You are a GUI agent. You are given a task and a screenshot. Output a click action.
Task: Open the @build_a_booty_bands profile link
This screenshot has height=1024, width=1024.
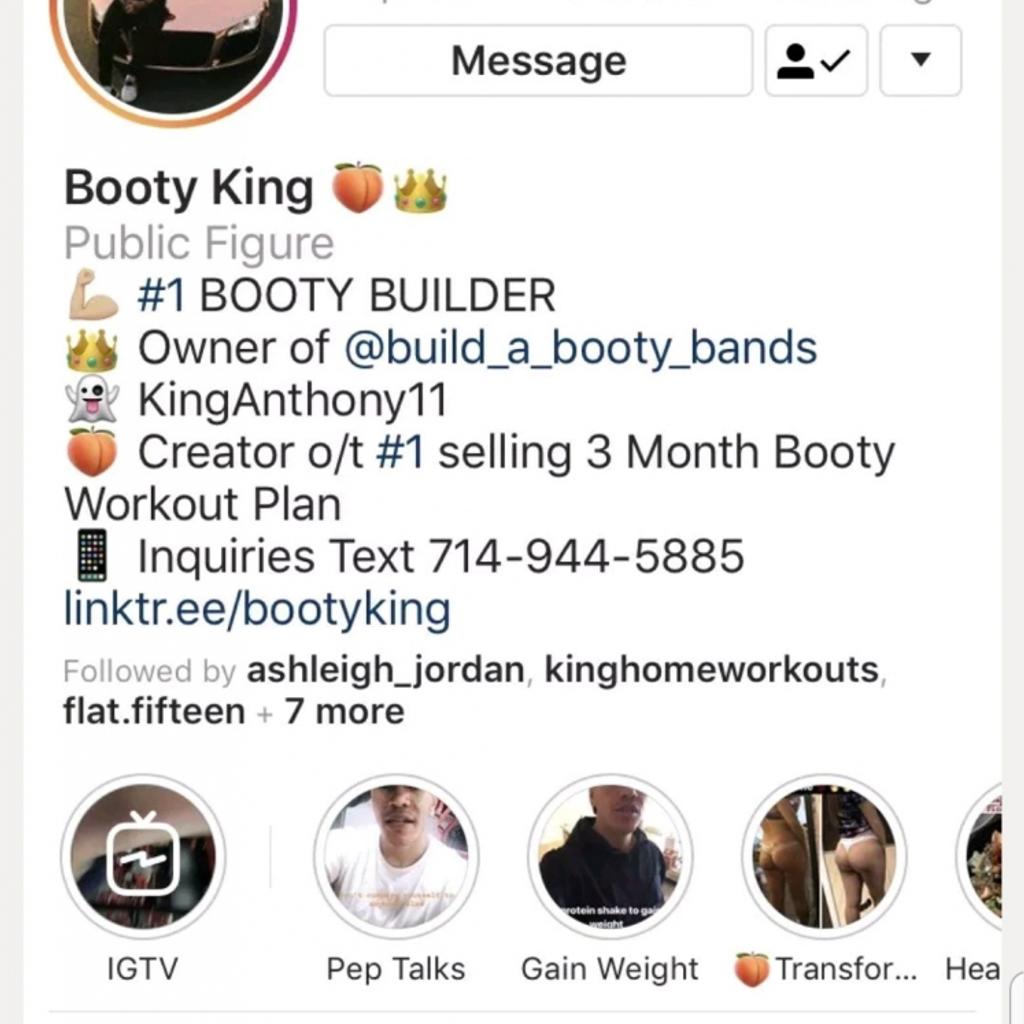tap(581, 347)
